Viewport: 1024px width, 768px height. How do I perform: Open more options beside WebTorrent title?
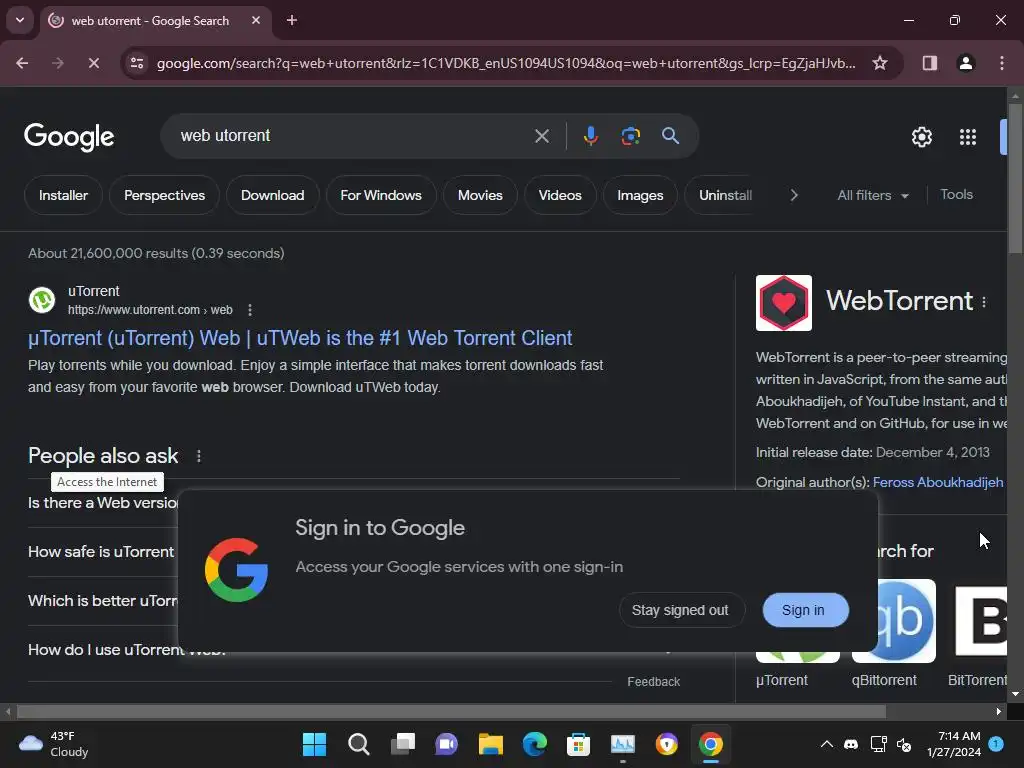point(984,302)
